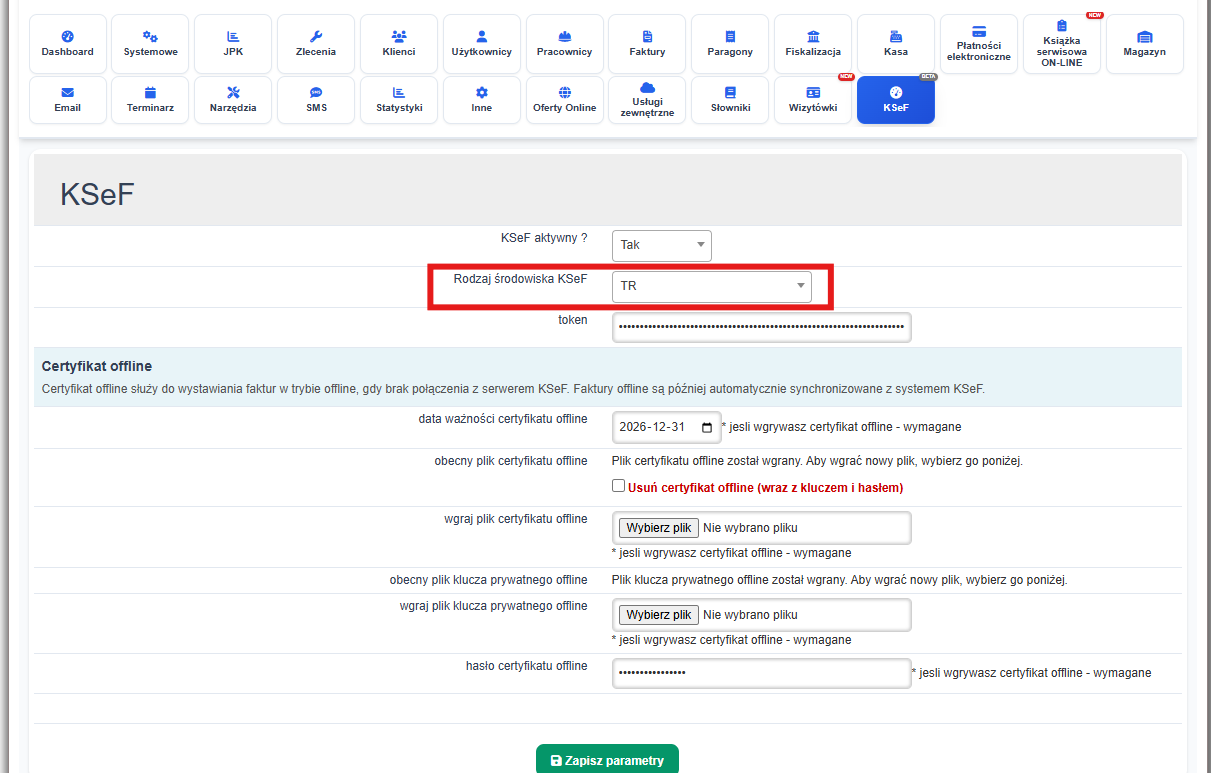This screenshot has height=773, width=1211.
Task: Click Wybierz plik for certificate file
Action: [x=656, y=528]
